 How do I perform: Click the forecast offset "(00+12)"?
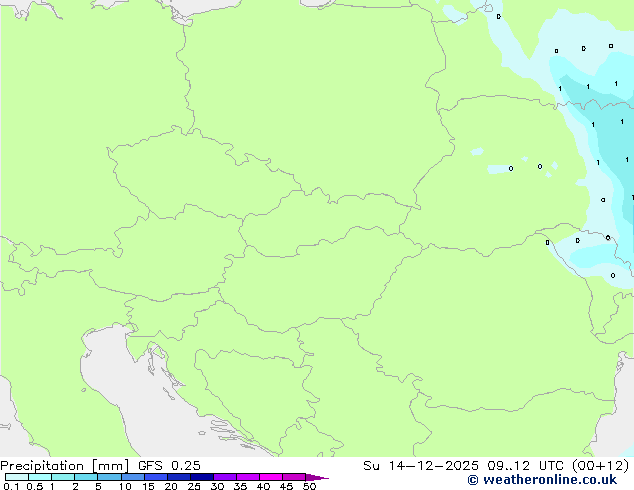(x=600, y=466)
